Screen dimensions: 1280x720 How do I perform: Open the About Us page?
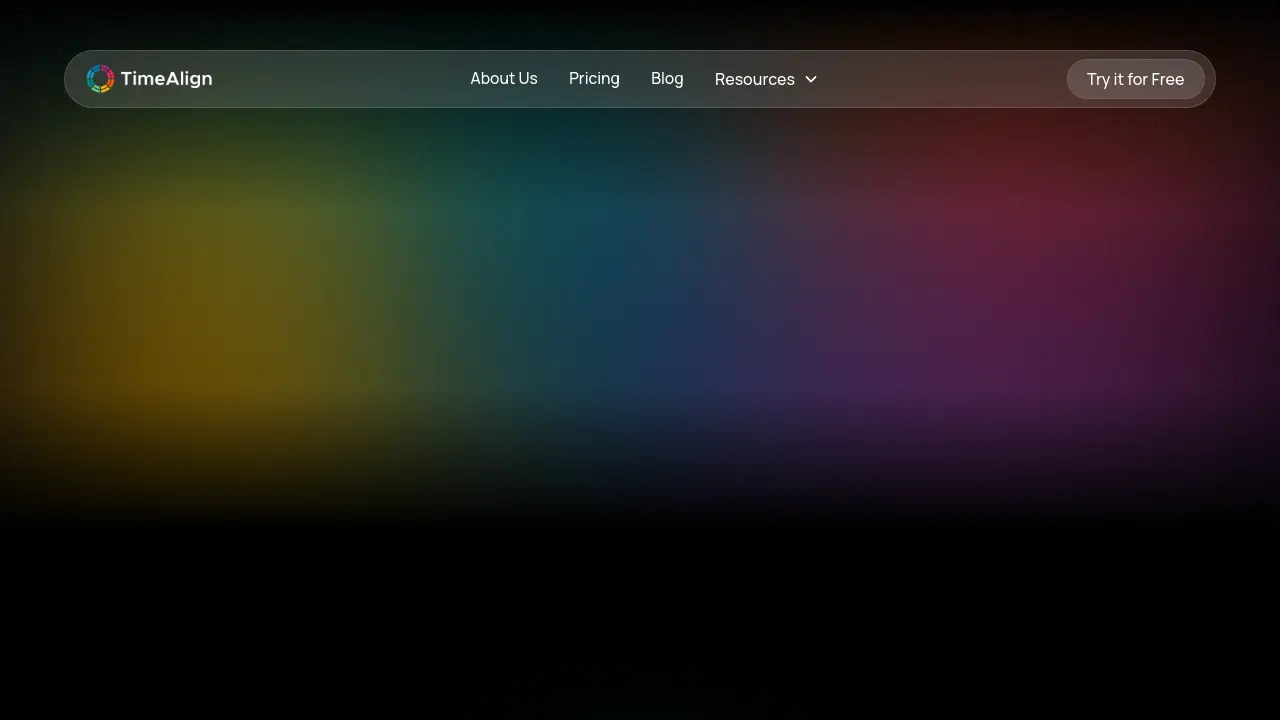pyautogui.click(x=504, y=79)
